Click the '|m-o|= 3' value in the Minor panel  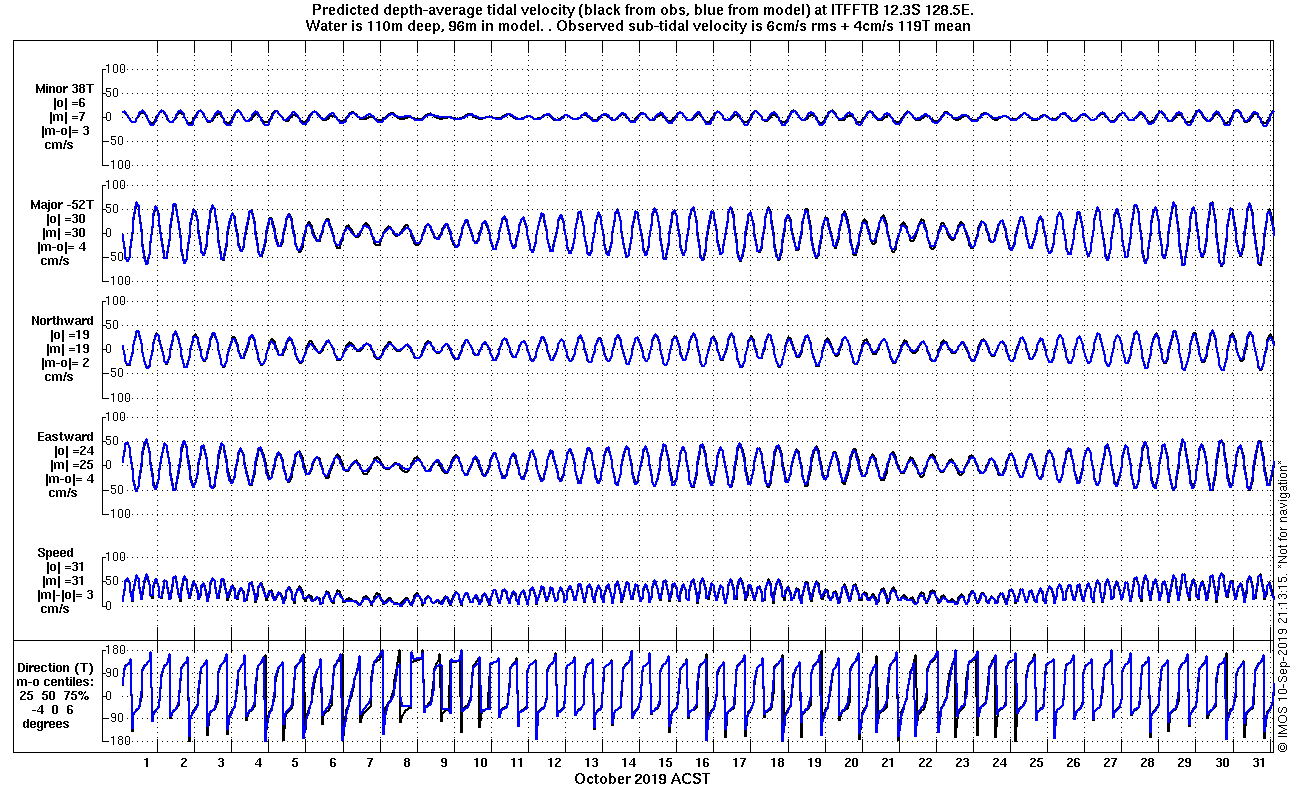tap(65, 131)
